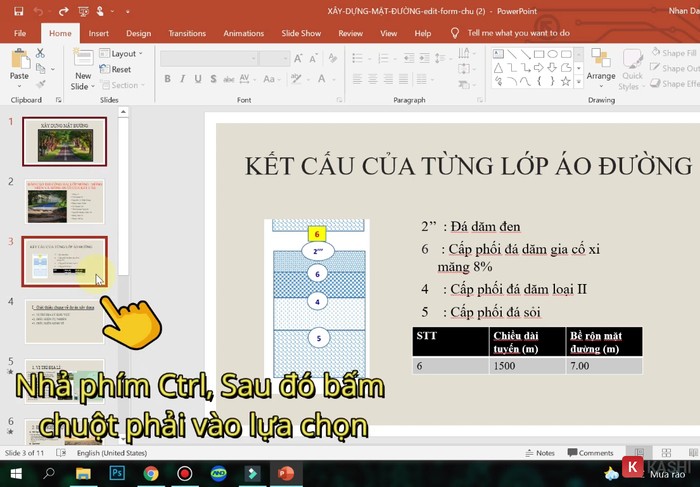This screenshot has width=700, height=487.
Task: Decrease list indent level
Action: tap(408, 58)
